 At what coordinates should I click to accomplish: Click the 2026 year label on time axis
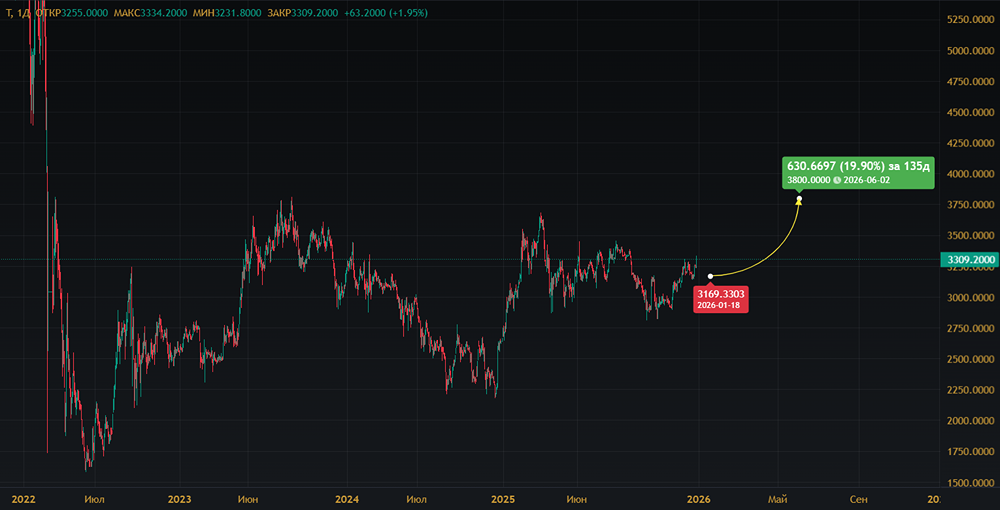click(698, 499)
